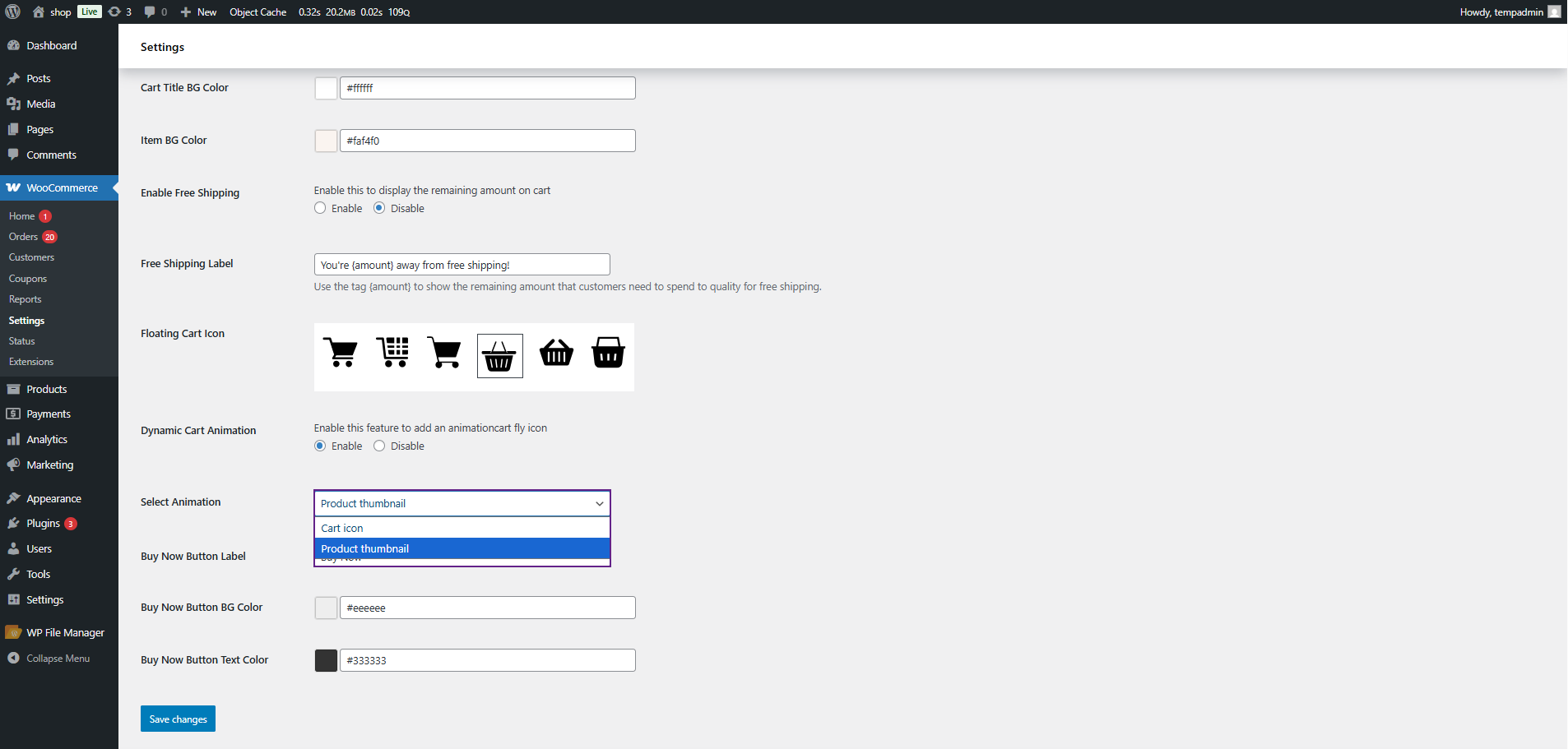Choose the solid basket with handle icon
This screenshot has width=1568, height=749.
point(556,353)
